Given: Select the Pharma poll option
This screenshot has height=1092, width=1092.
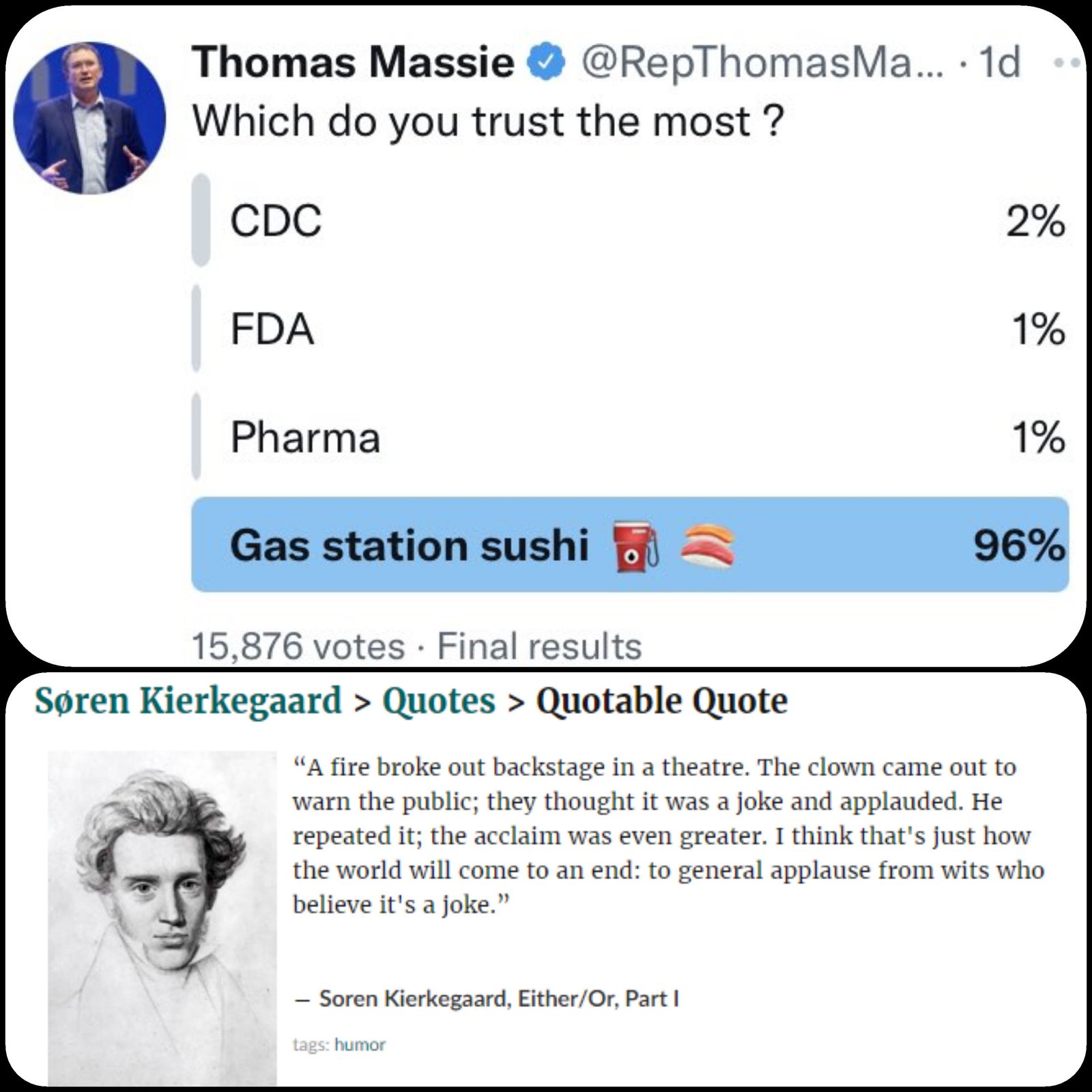Looking at the screenshot, I should tap(631, 437).
